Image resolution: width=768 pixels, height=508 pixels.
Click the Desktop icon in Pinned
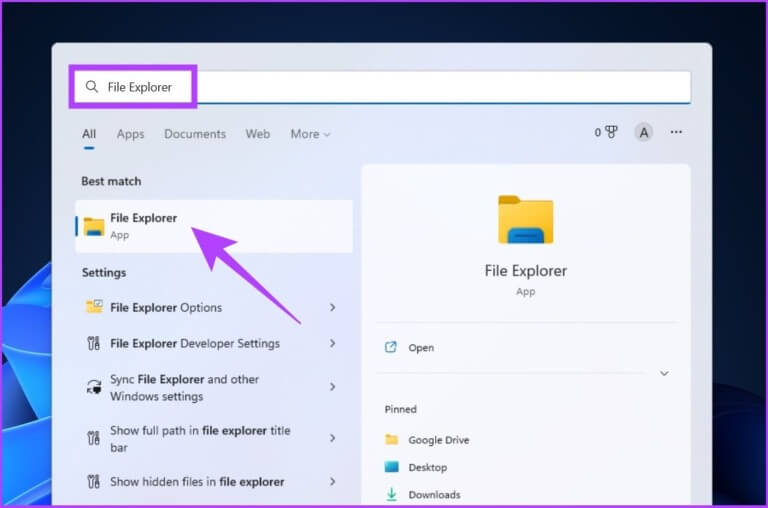391,466
